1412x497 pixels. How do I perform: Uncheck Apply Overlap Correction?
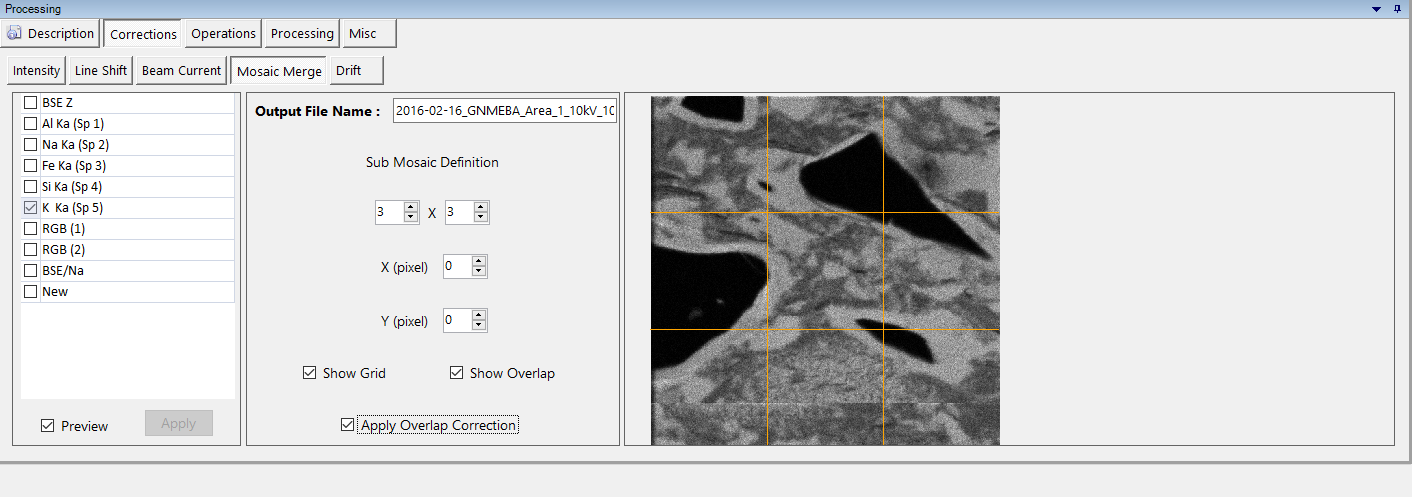[347, 425]
